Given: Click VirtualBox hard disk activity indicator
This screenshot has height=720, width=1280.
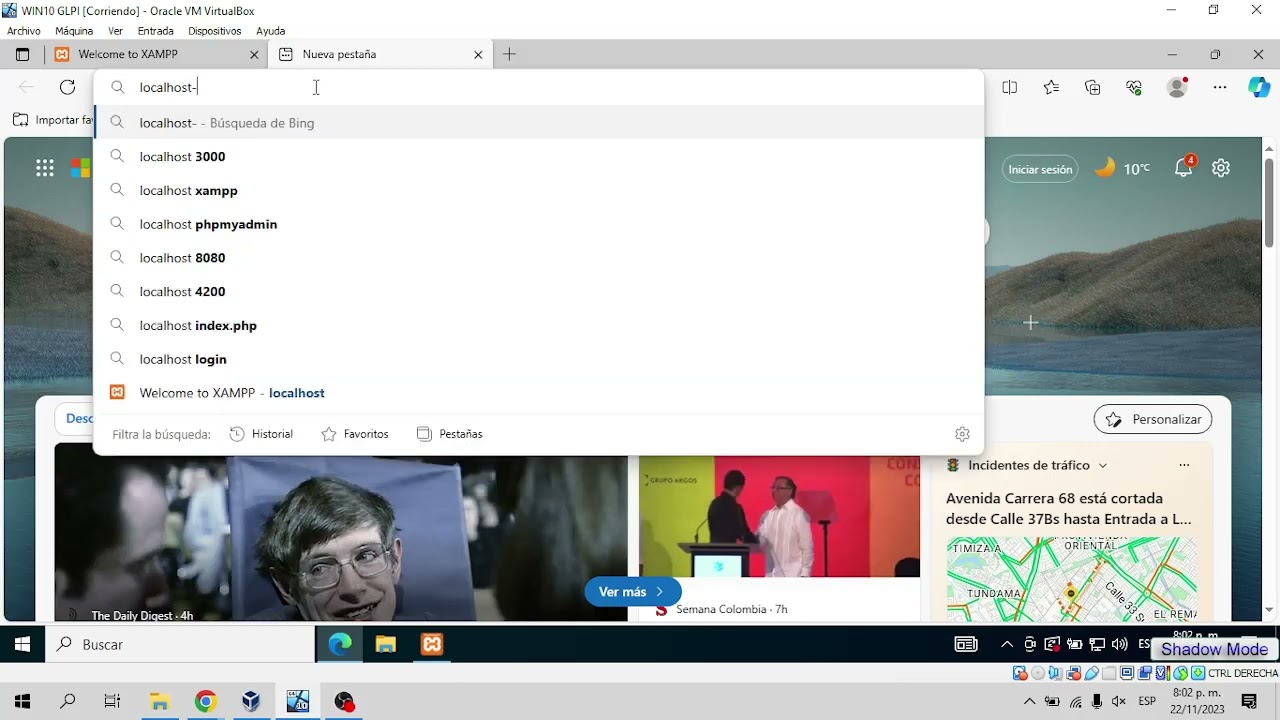Looking at the screenshot, I should click(x=1020, y=673).
